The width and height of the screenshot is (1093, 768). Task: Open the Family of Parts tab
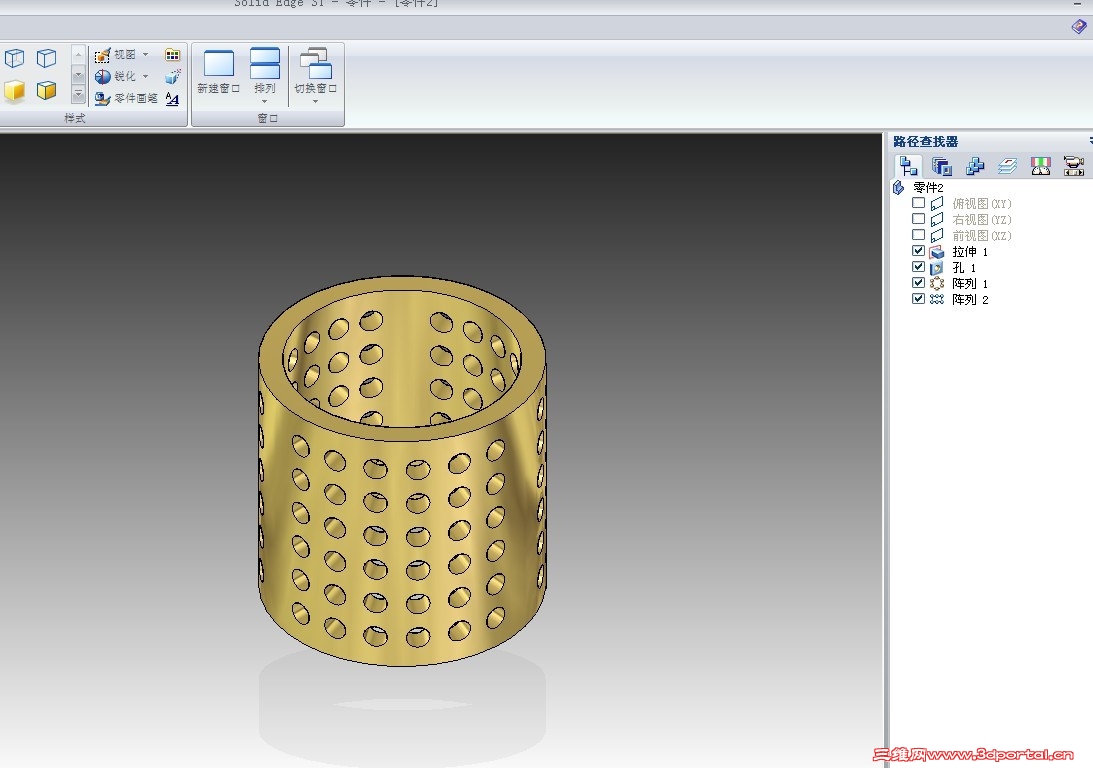pos(974,166)
